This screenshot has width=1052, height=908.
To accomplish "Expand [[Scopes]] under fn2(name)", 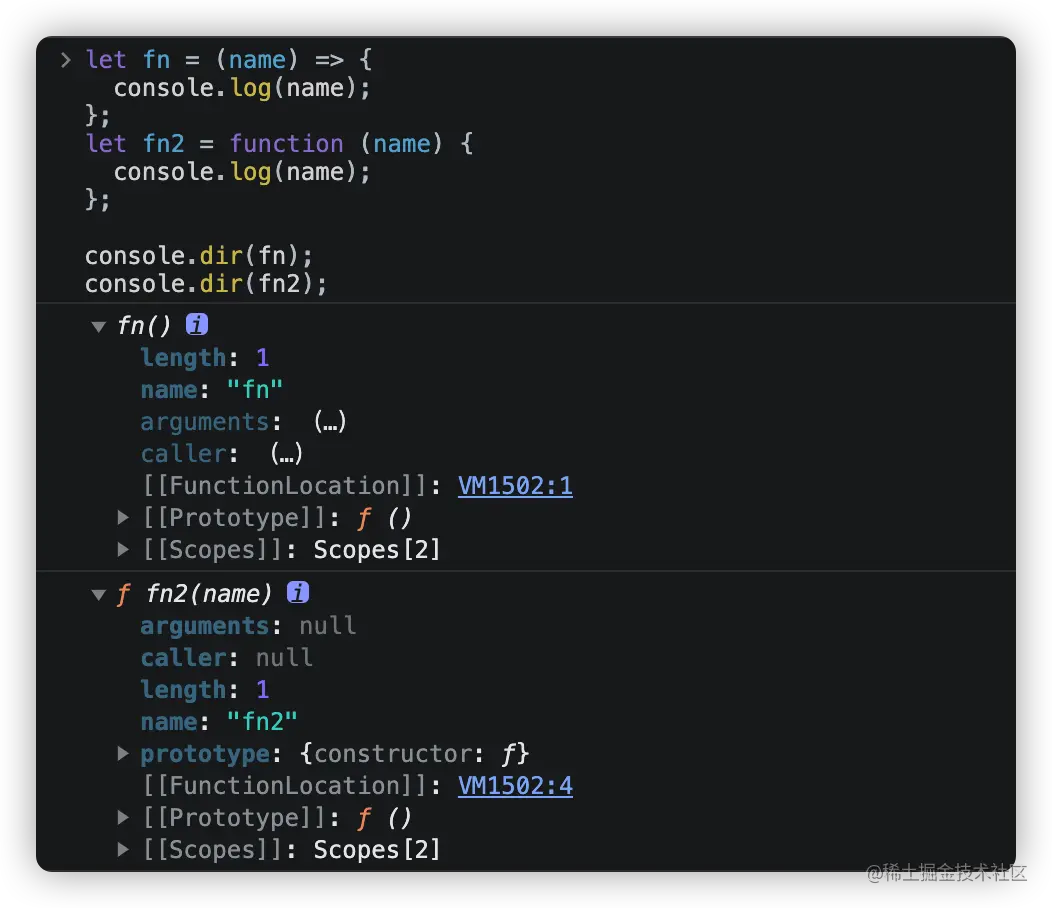I will (123, 850).
